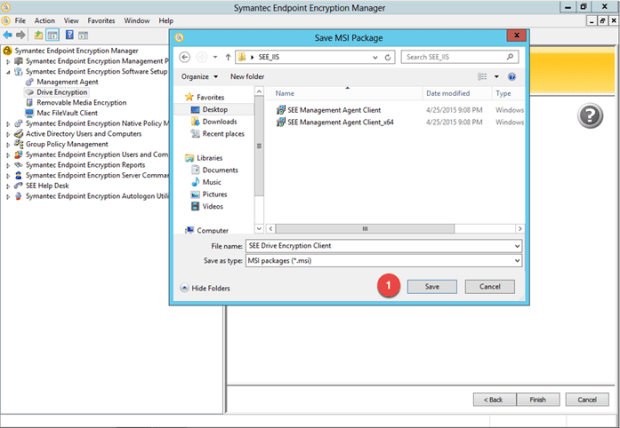Open the Save as type dropdown

(x=516, y=260)
